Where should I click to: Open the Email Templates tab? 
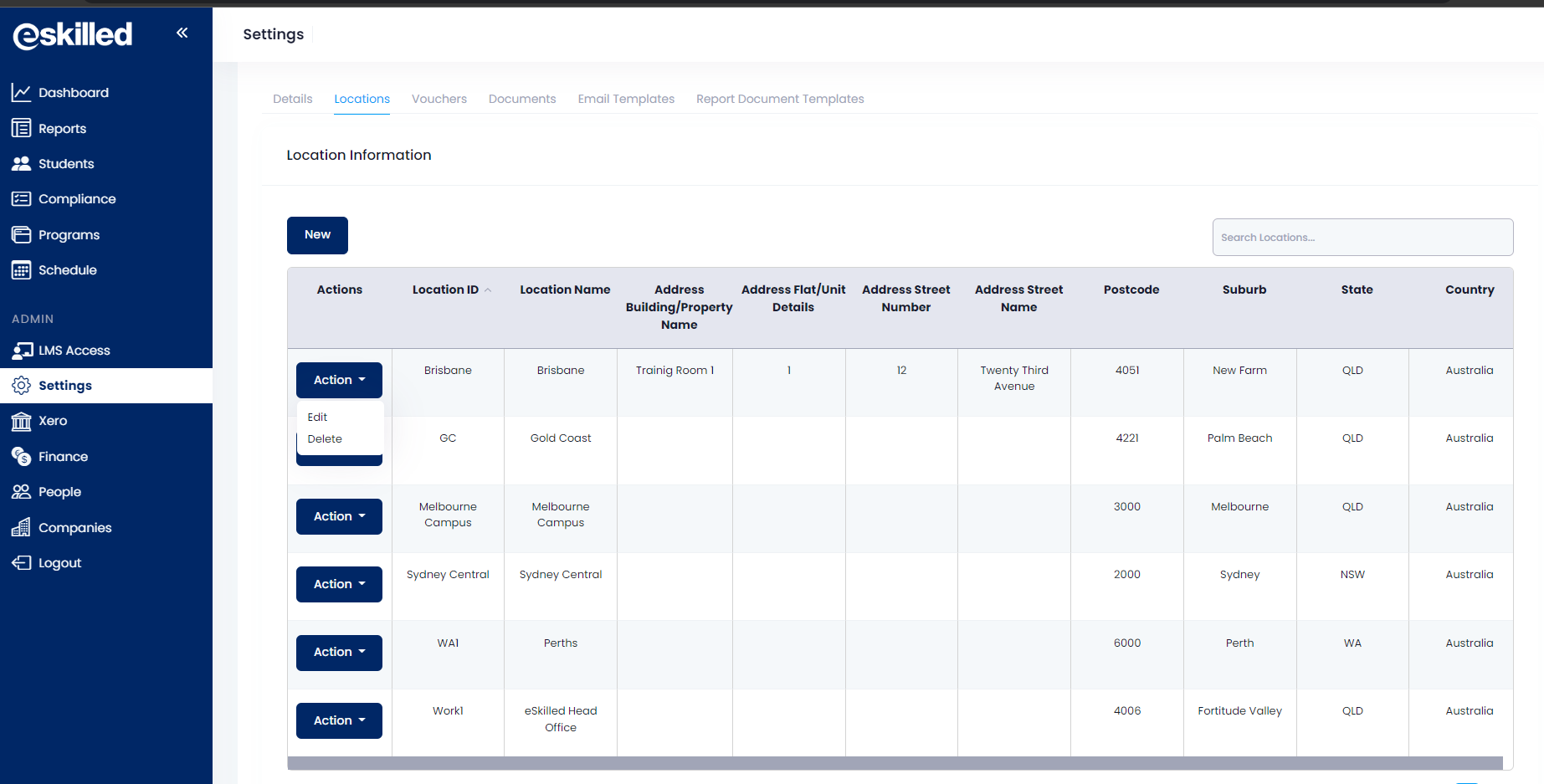tap(626, 99)
